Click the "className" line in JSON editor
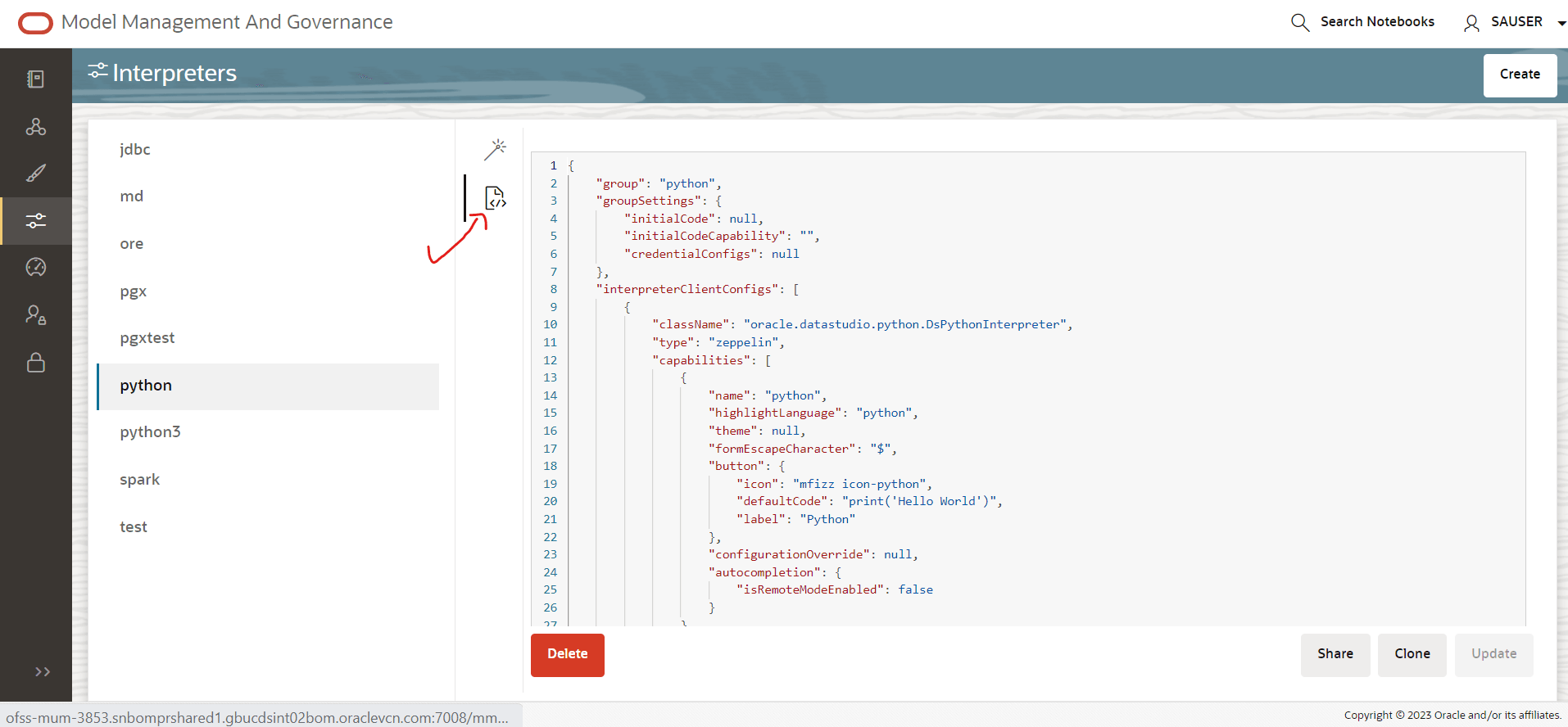 (x=862, y=325)
